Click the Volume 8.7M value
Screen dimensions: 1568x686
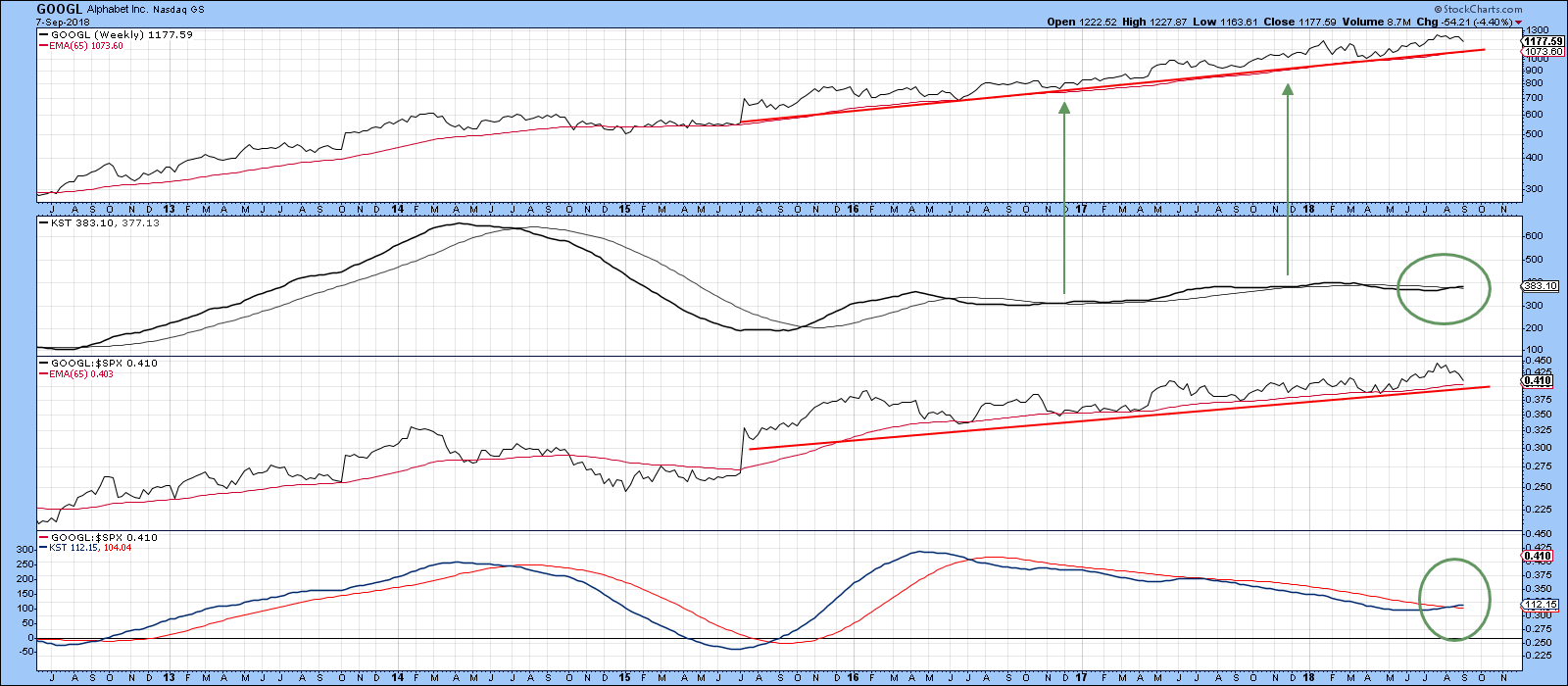(x=1377, y=22)
